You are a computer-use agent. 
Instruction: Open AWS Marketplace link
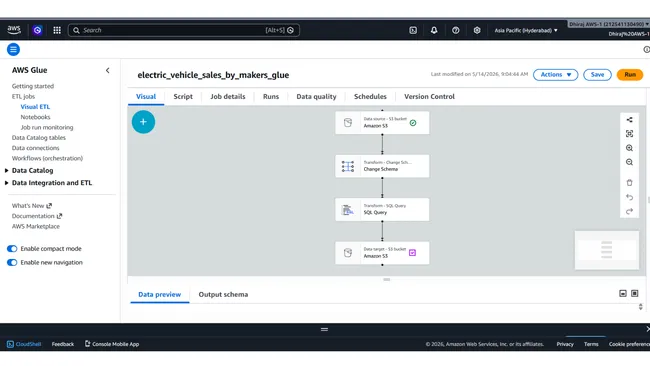(36, 226)
